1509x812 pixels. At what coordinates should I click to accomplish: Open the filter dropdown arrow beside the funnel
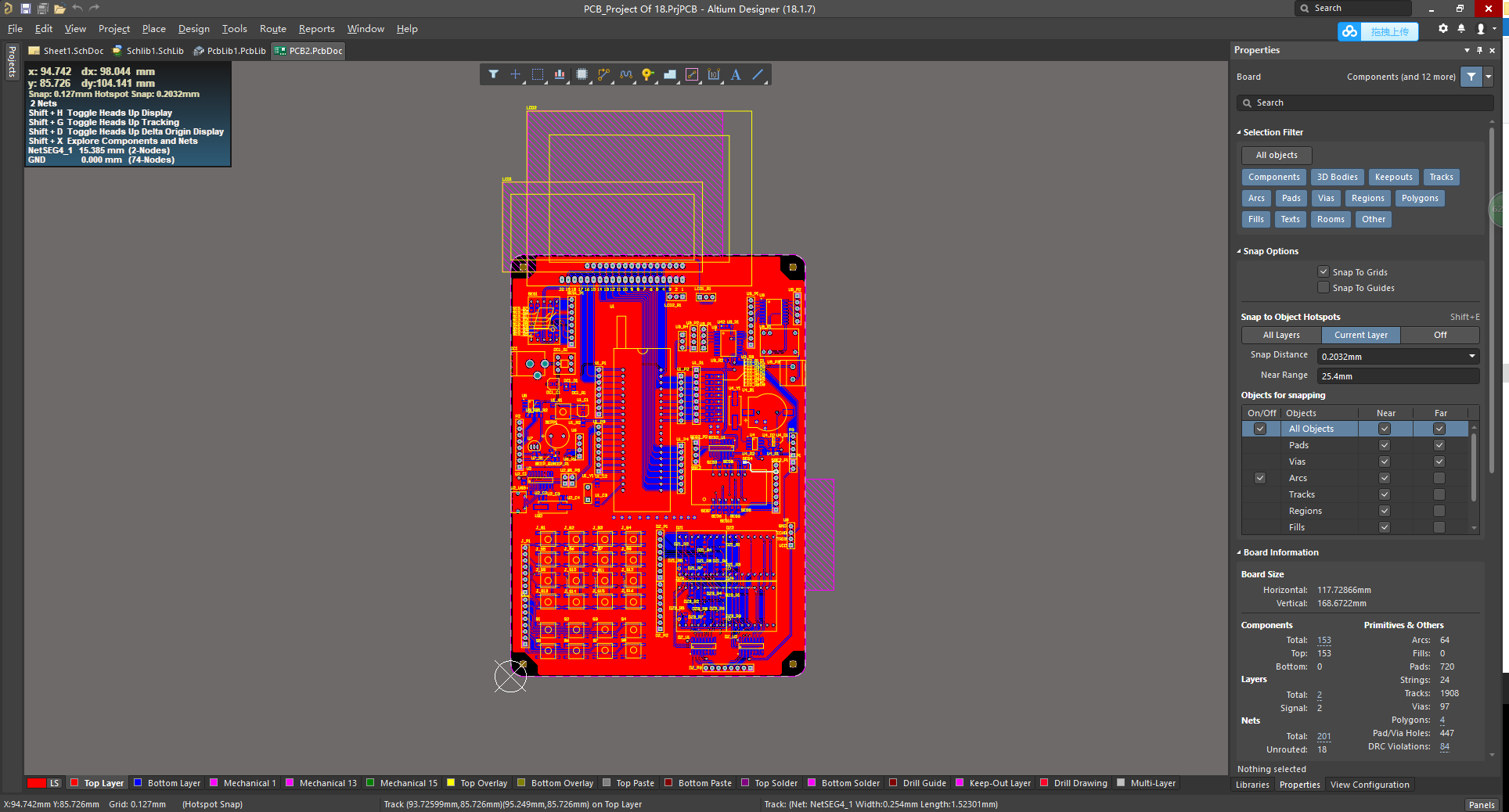click(1489, 77)
